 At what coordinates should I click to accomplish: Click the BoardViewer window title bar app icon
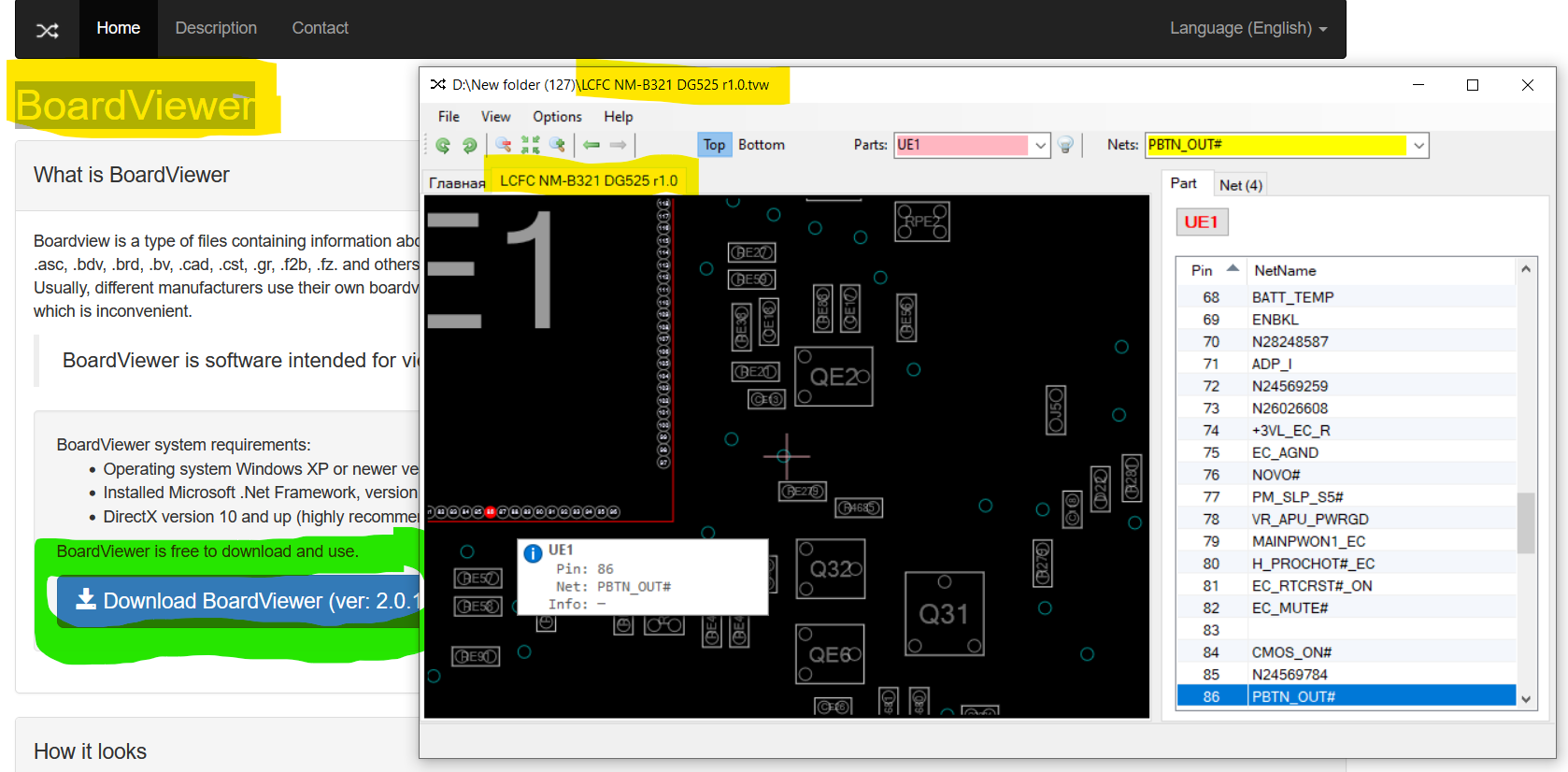point(437,84)
